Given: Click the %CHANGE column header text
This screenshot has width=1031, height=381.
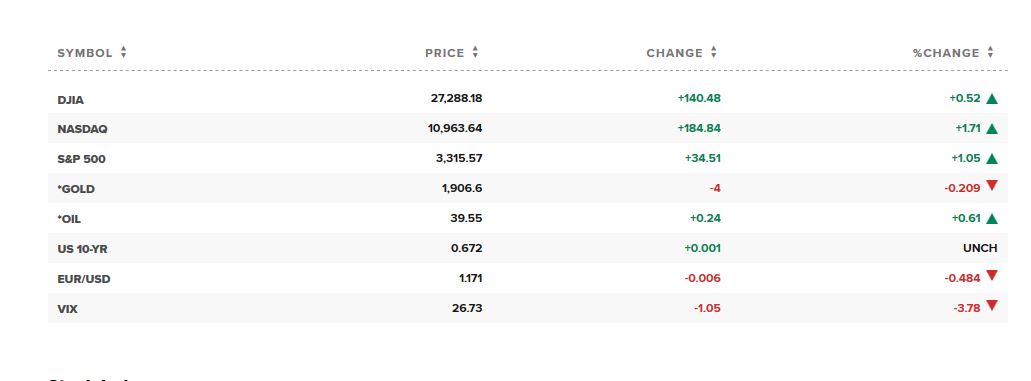Looking at the screenshot, I should (x=946, y=53).
